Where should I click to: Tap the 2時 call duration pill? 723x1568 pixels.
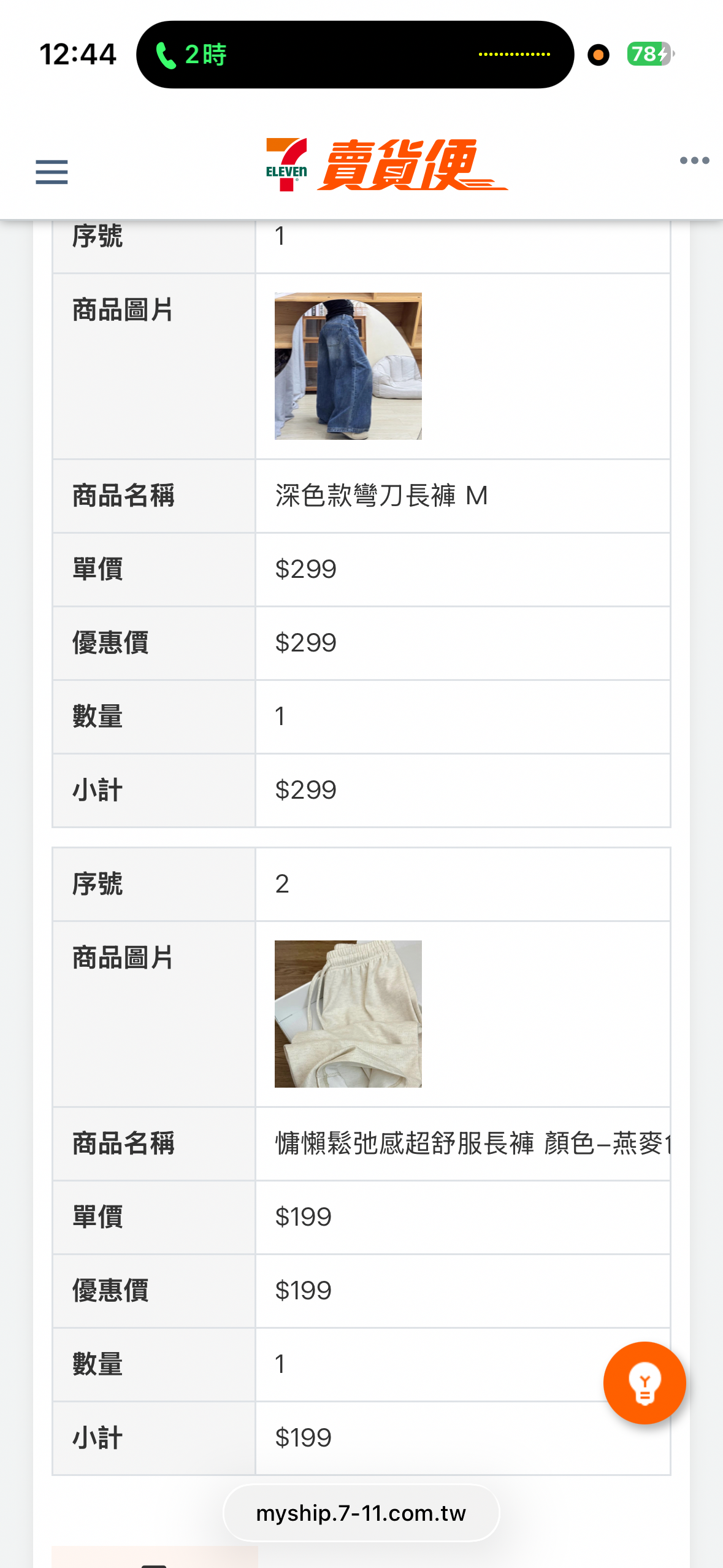click(206, 55)
